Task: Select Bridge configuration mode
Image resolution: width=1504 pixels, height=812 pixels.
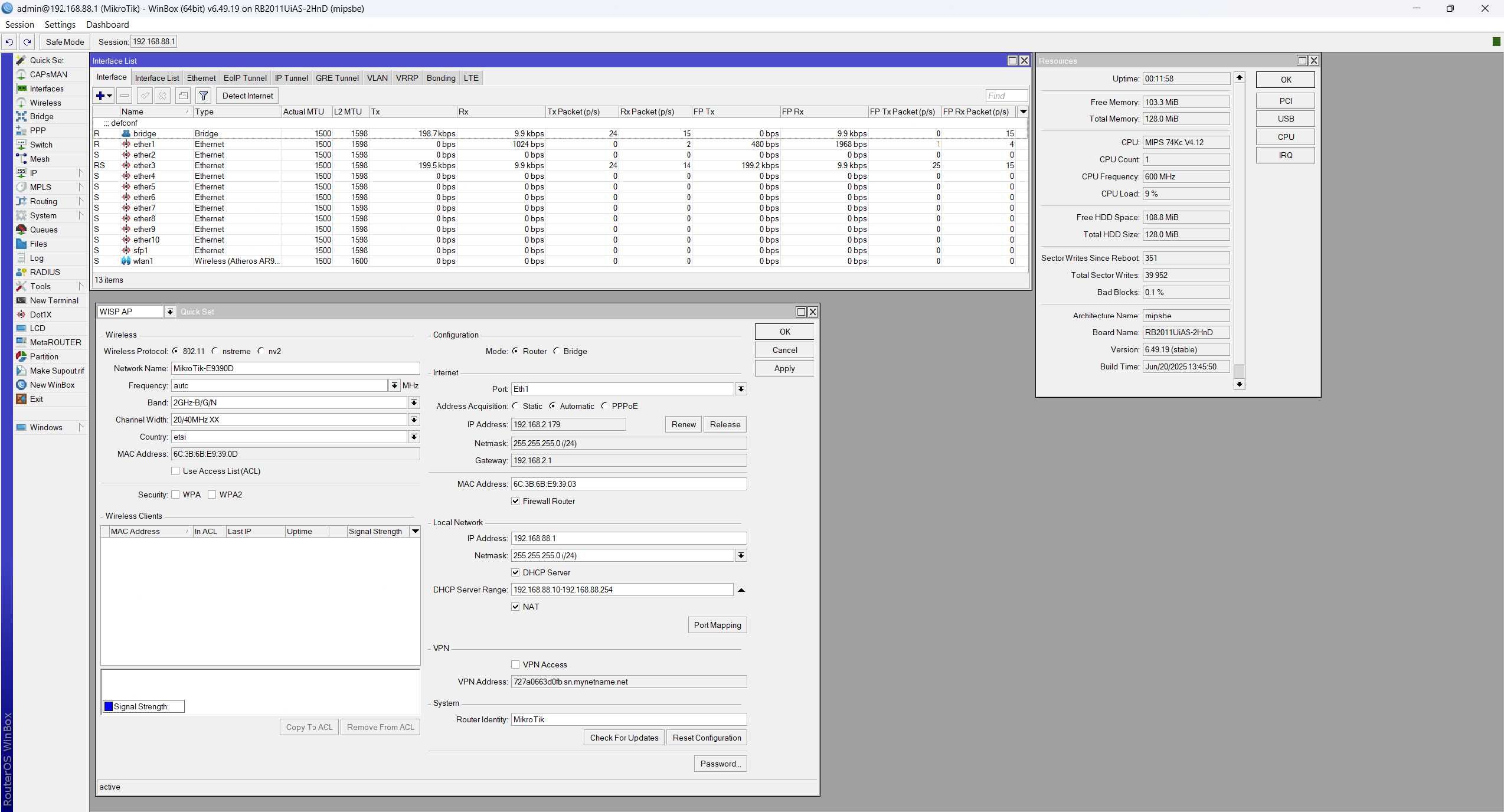Action: pos(556,351)
